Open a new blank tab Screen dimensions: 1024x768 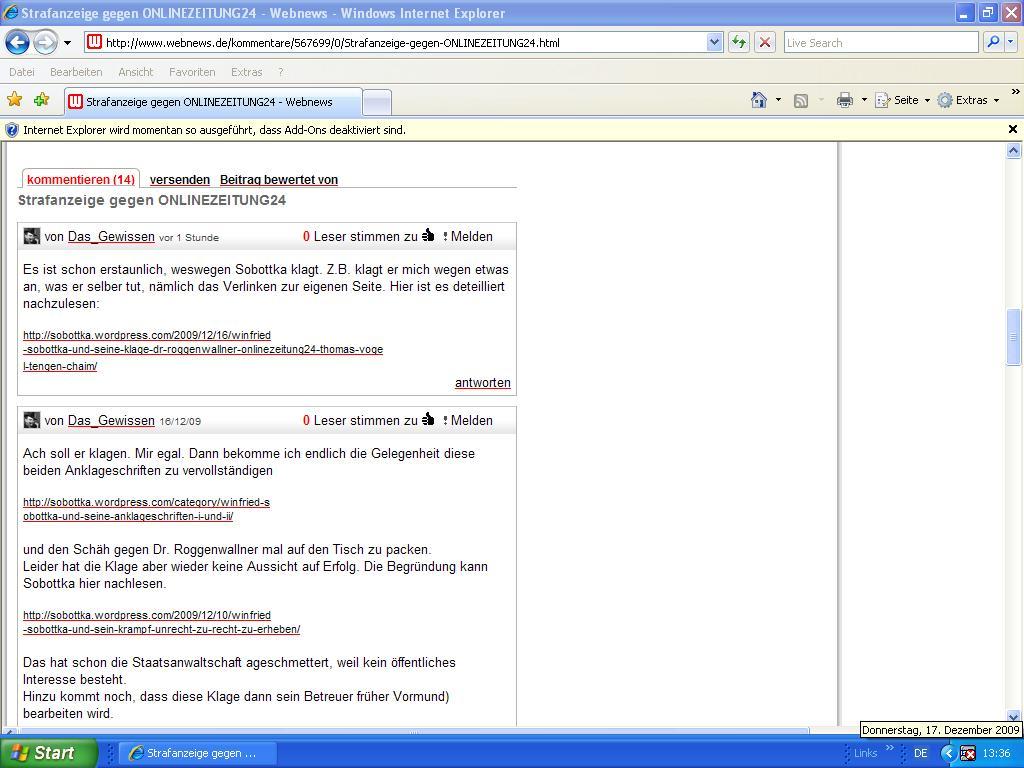[377, 103]
